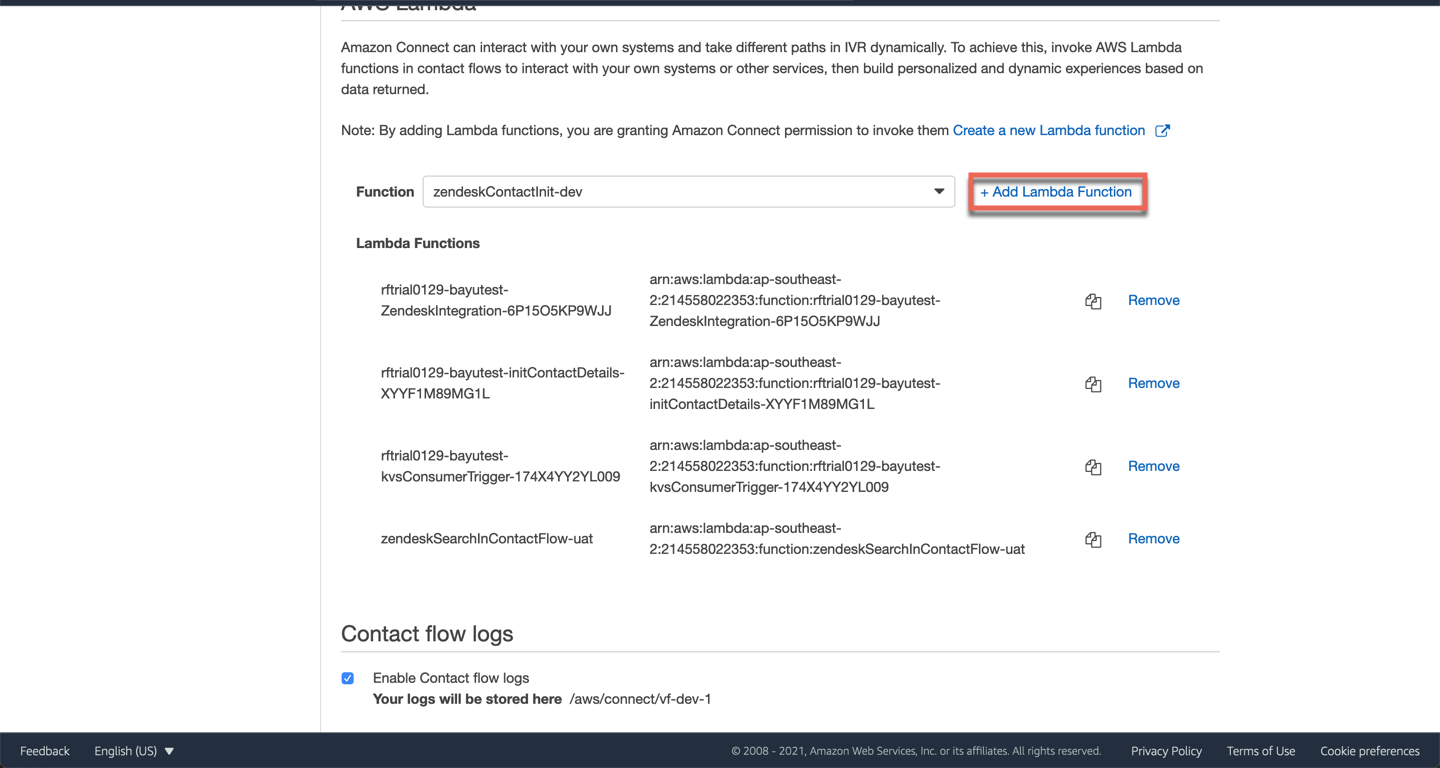Copy ARN for zendeskSearchInContactFlow-uat function

tap(1093, 539)
